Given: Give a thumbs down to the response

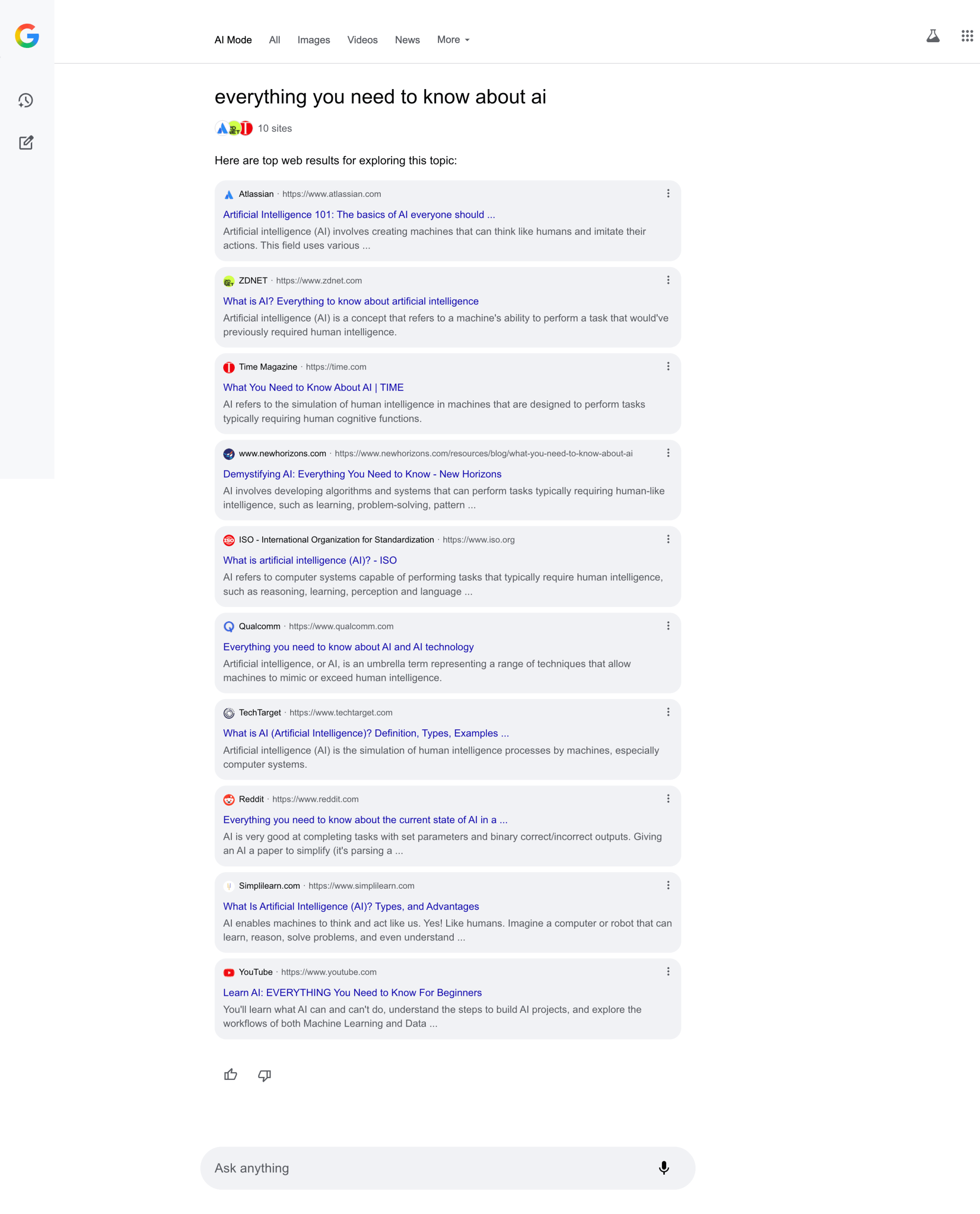Looking at the screenshot, I should coord(264,1075).
